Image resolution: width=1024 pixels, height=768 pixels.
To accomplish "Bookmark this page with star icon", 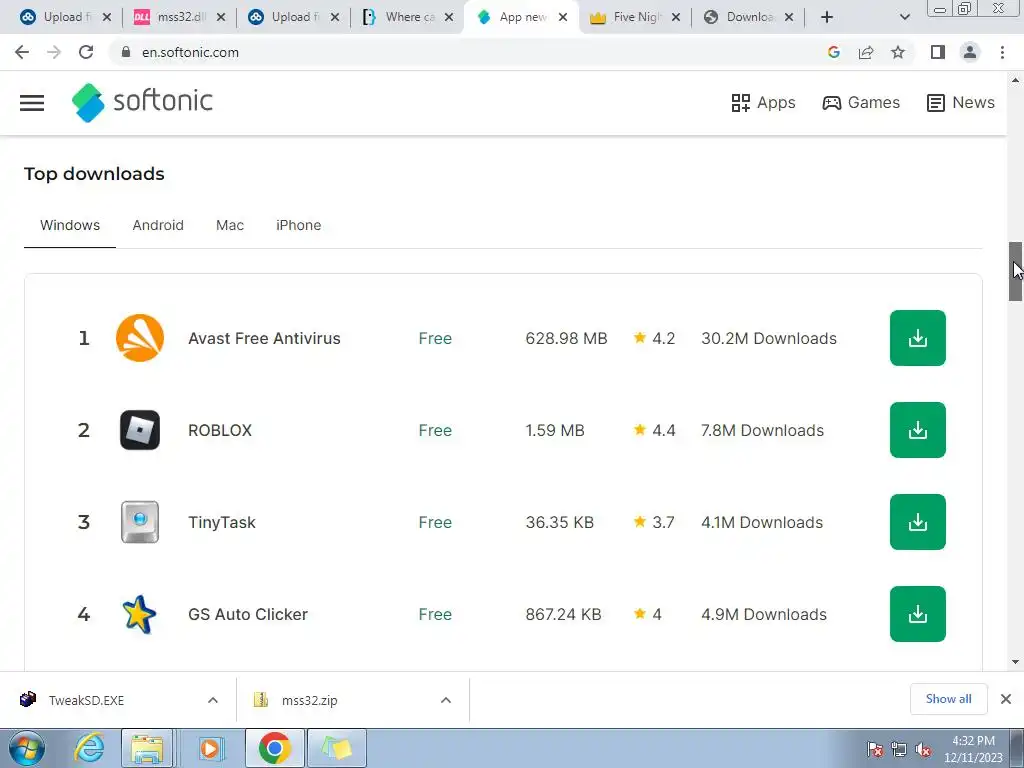I will click(x=898, y=52).
